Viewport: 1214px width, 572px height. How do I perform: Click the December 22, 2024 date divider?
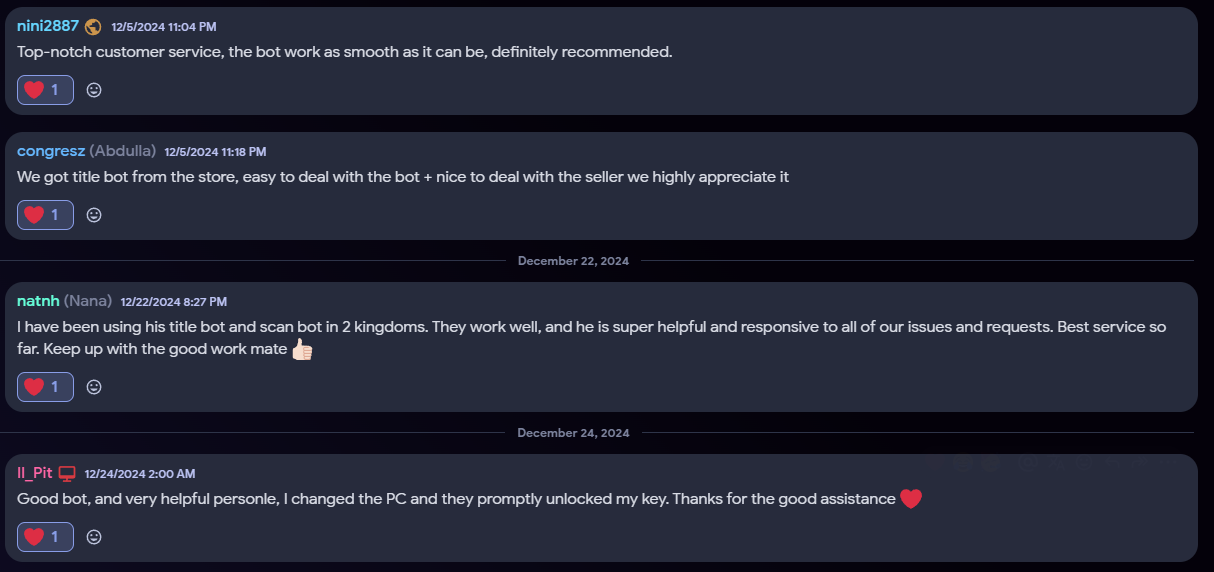(573, 261)
